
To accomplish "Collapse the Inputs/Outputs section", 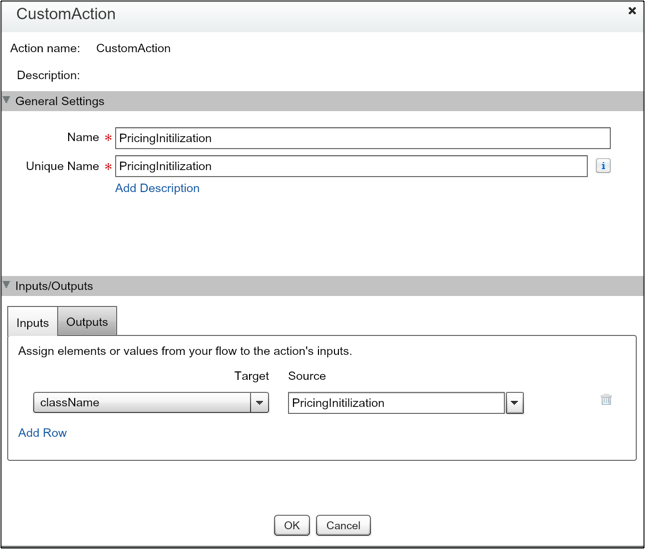I will [x=7, y=285].
